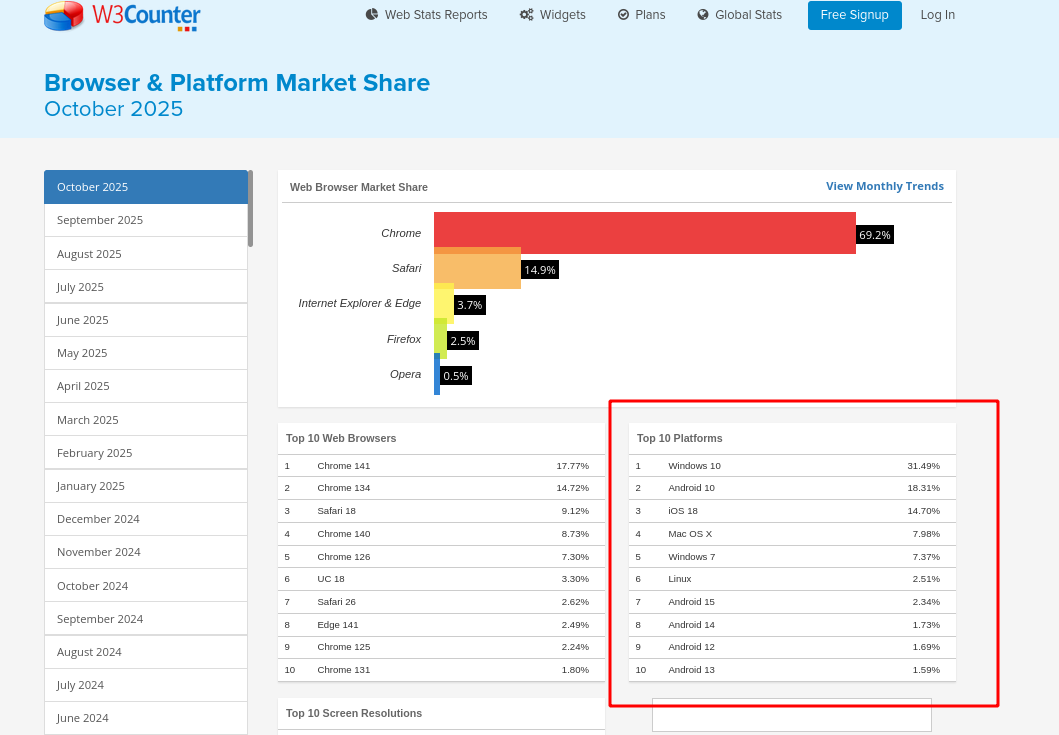
Task: Open the Web Stats Reports menu
Action: [436, 15]
